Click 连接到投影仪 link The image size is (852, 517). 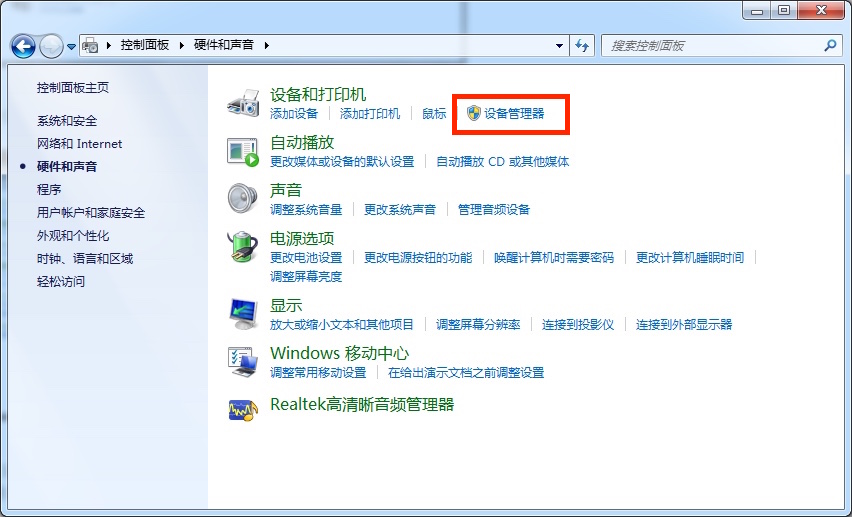[578, 325]
